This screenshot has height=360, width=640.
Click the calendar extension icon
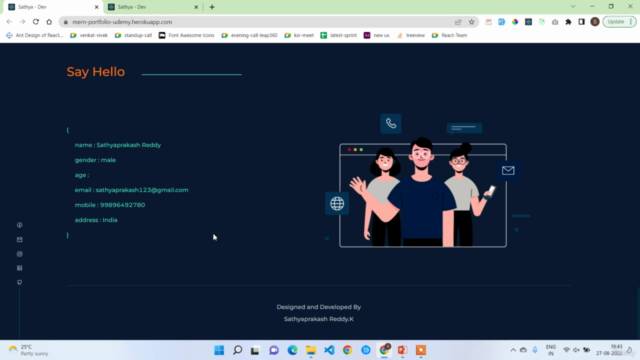click(488, 22)
